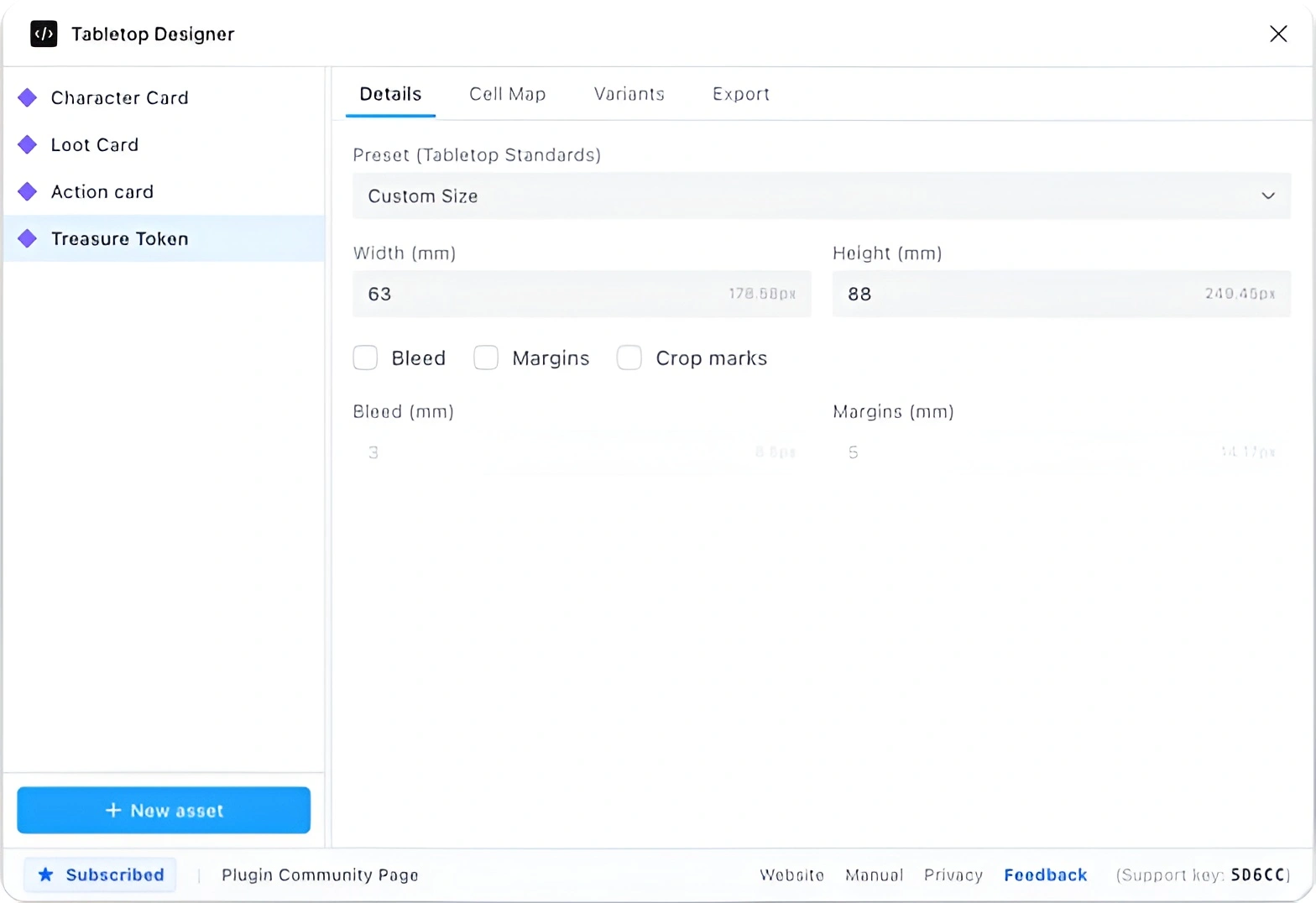Click the Tabletop Designer code logo icon
1316x903 pixels.
(x=44, y=34)
